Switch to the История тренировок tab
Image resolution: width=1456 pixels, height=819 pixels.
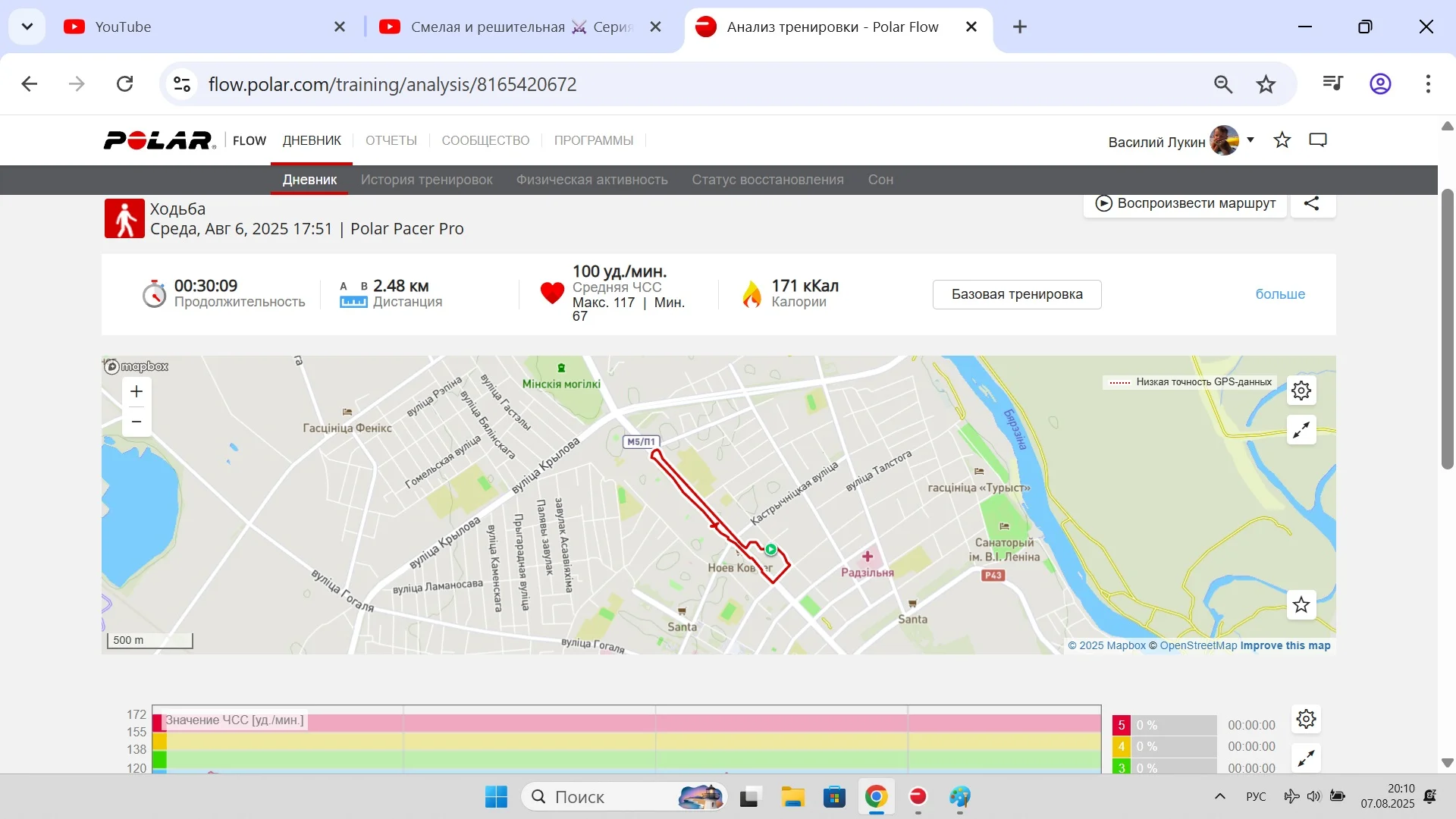point(426,180)
